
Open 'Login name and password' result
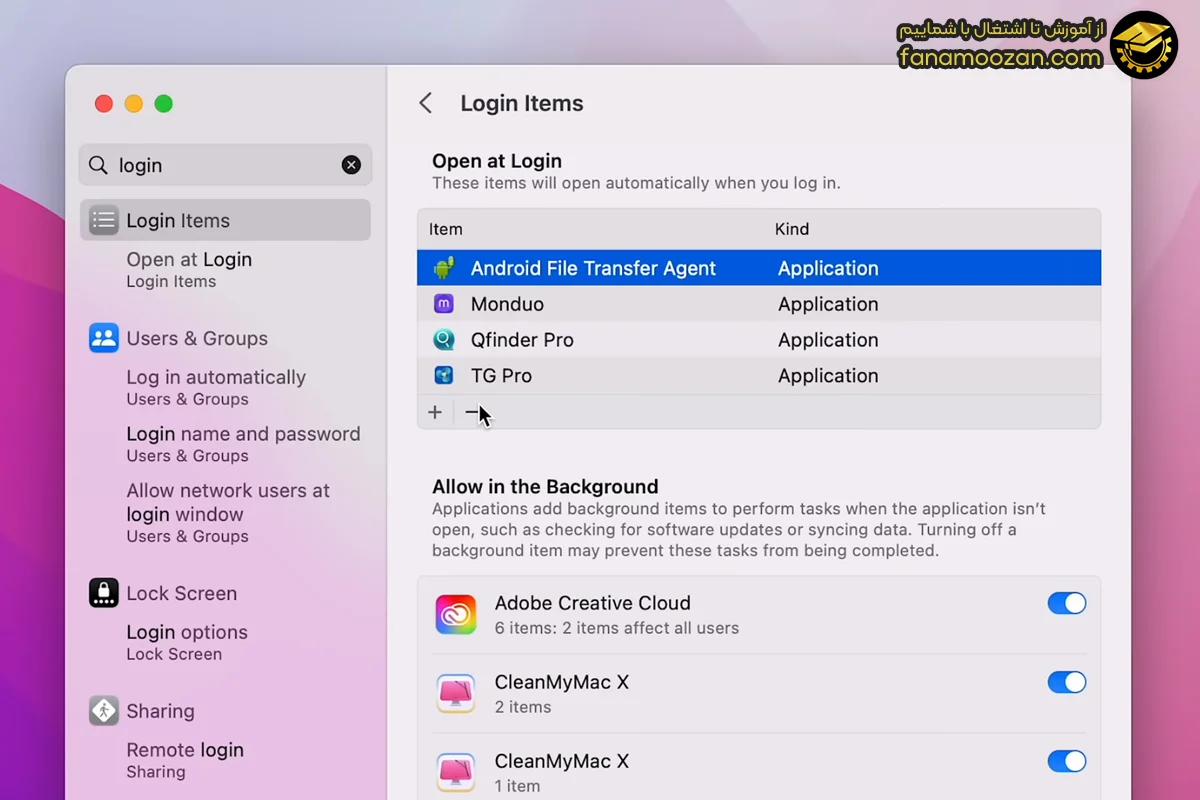click(243, 444)
